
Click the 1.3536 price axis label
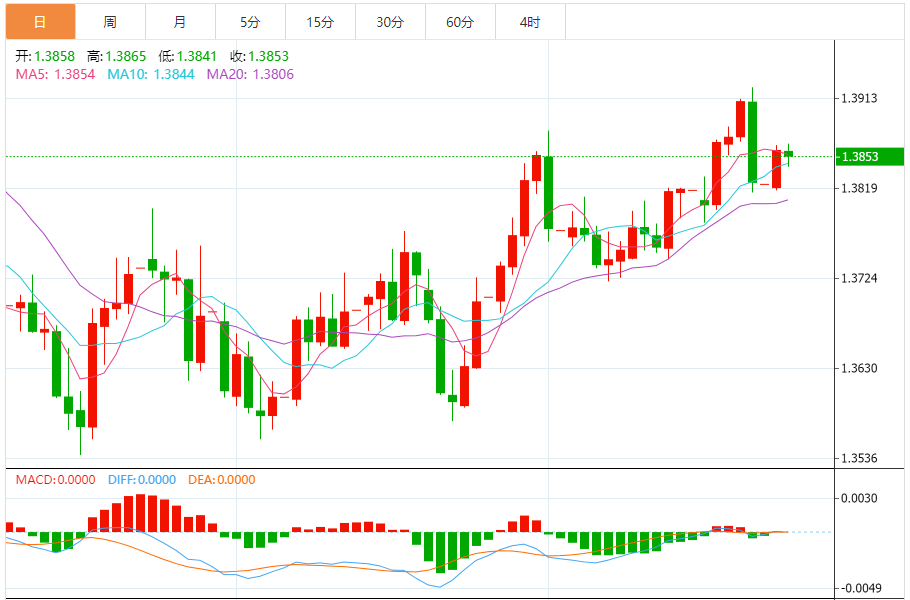click(860, 458)
